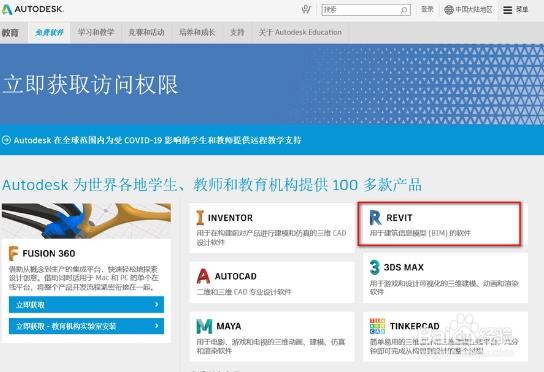Viewport: 544px width, 372px height.
Task: Open the shopping cart icon
Action: pos(306,9)
